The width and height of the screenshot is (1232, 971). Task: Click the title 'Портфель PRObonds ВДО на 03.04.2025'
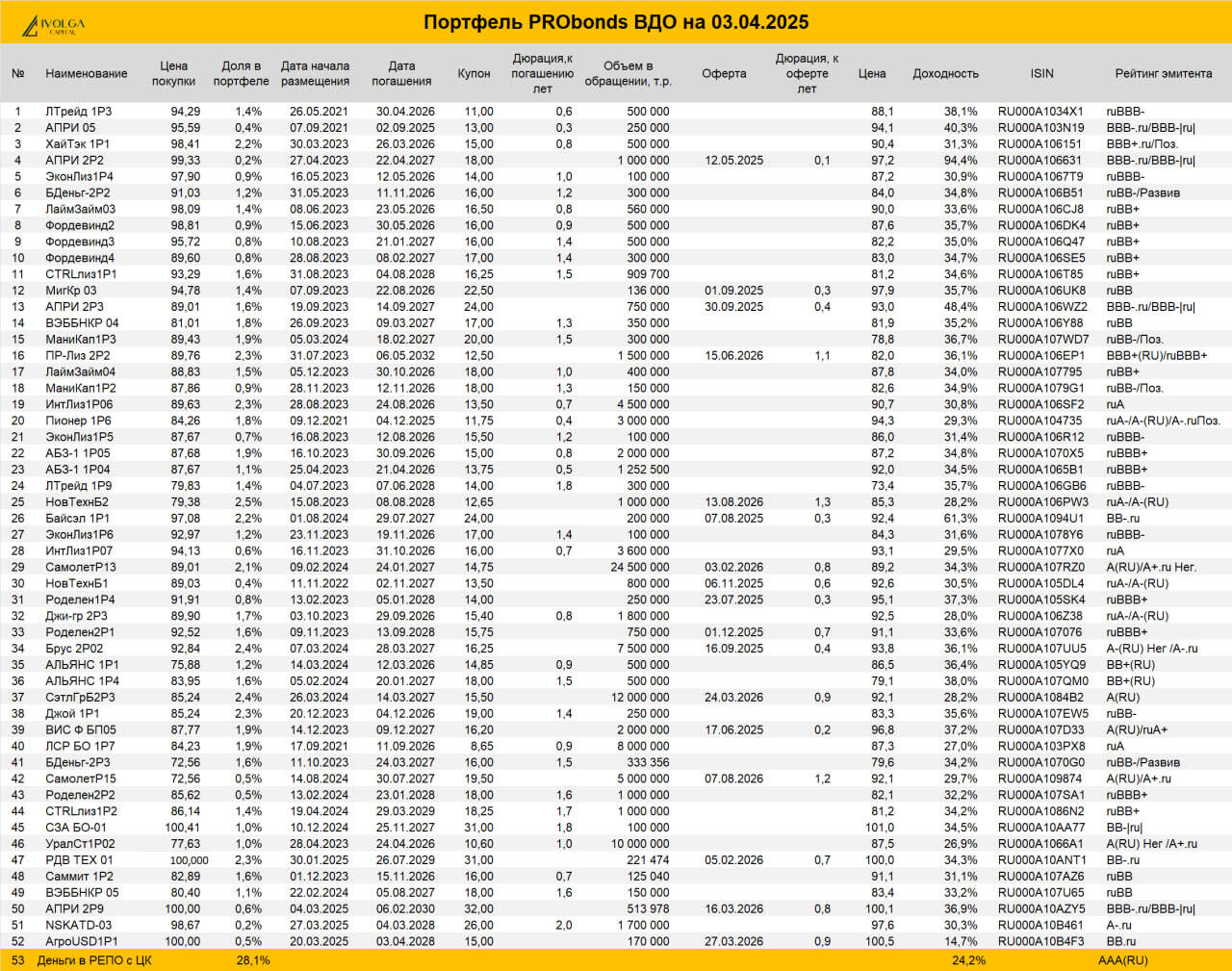pyautogui.click(x=616, y=22)
